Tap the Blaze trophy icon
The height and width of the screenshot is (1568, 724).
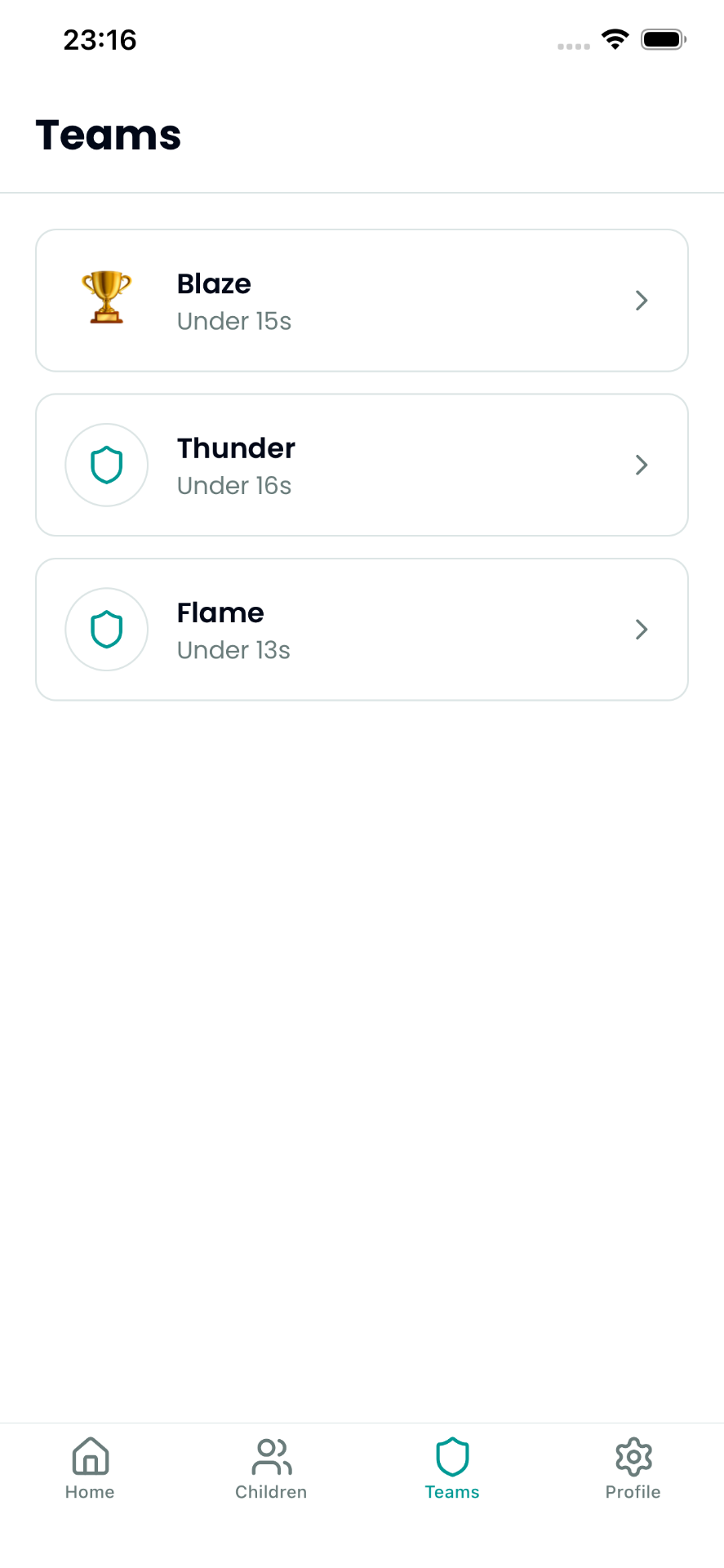coord(106,298)
